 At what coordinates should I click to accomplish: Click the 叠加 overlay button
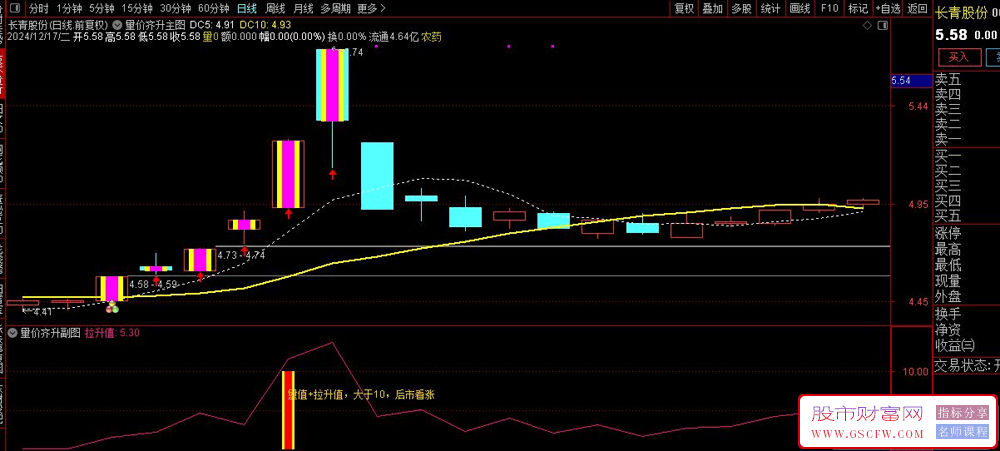712,8
